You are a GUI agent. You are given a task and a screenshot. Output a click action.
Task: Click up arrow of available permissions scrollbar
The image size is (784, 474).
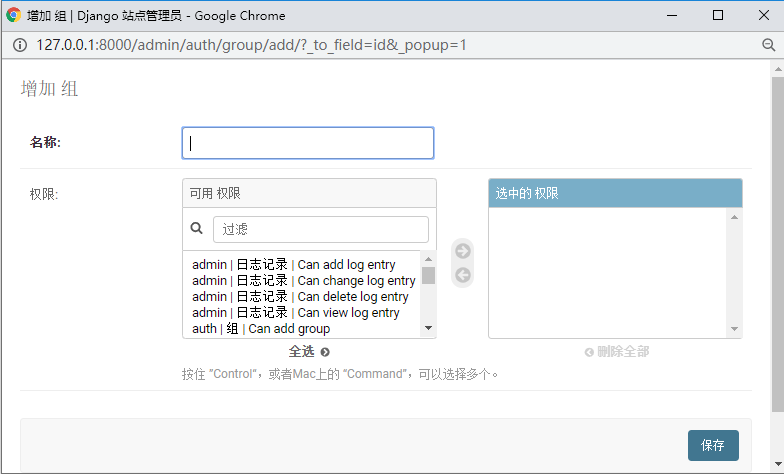click(x=428, y=259)
